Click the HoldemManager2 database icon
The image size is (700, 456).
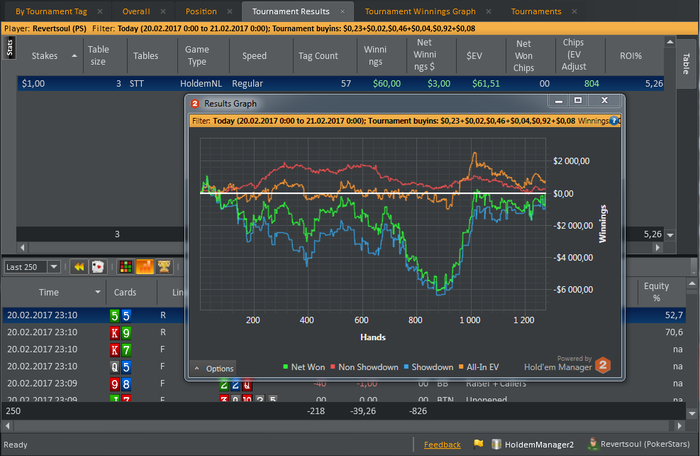496,444
